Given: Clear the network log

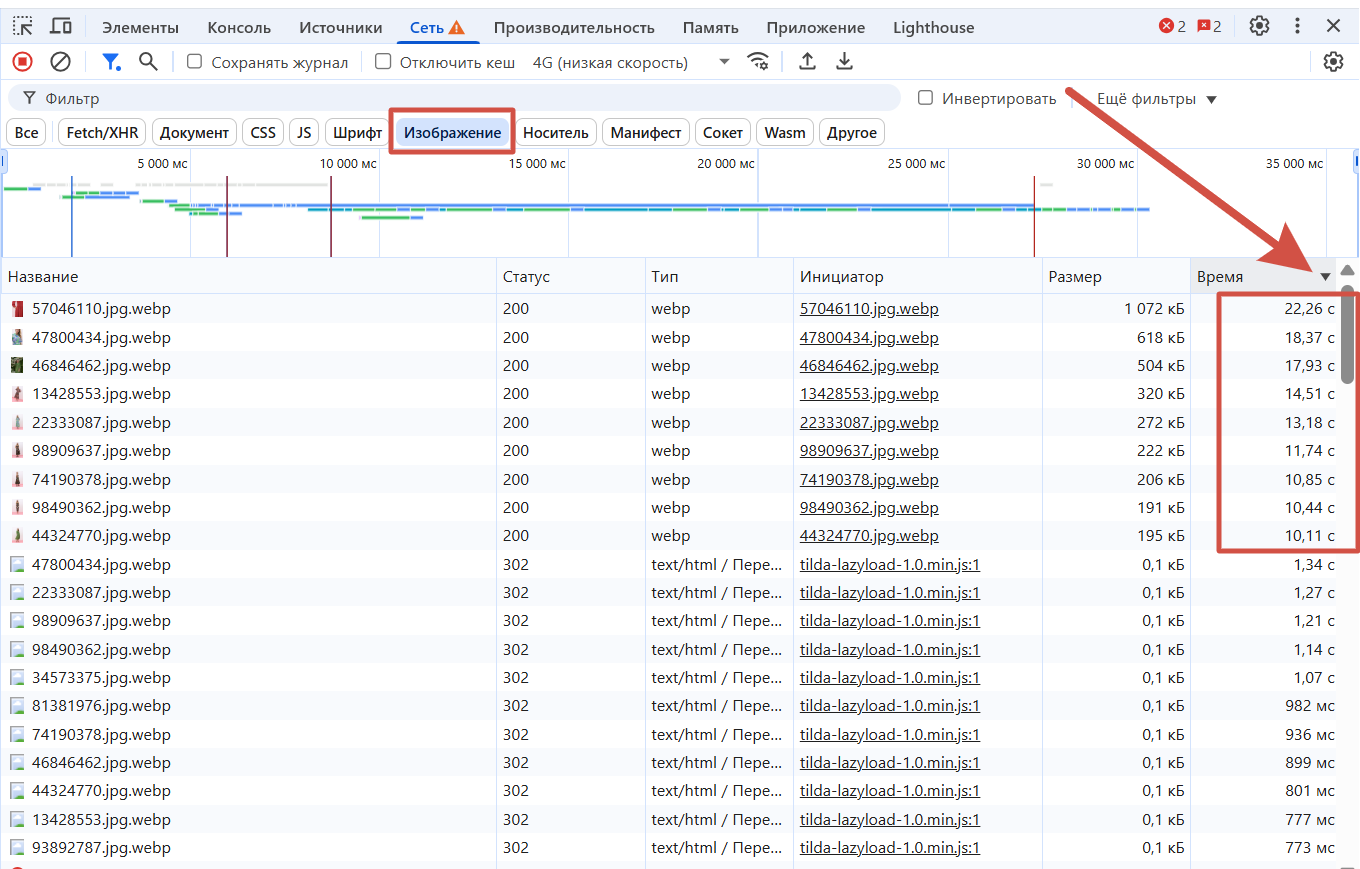Looking at the screenshot, I should (x=60, y=62).
